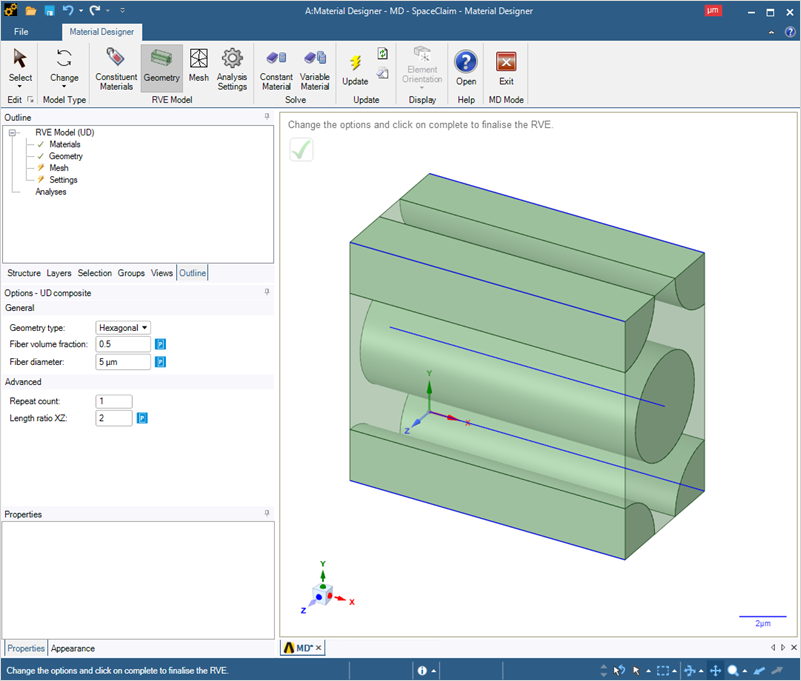Open the Change model type dropdown
Viewport: 801px width, 681px height.
pos(64,68)
